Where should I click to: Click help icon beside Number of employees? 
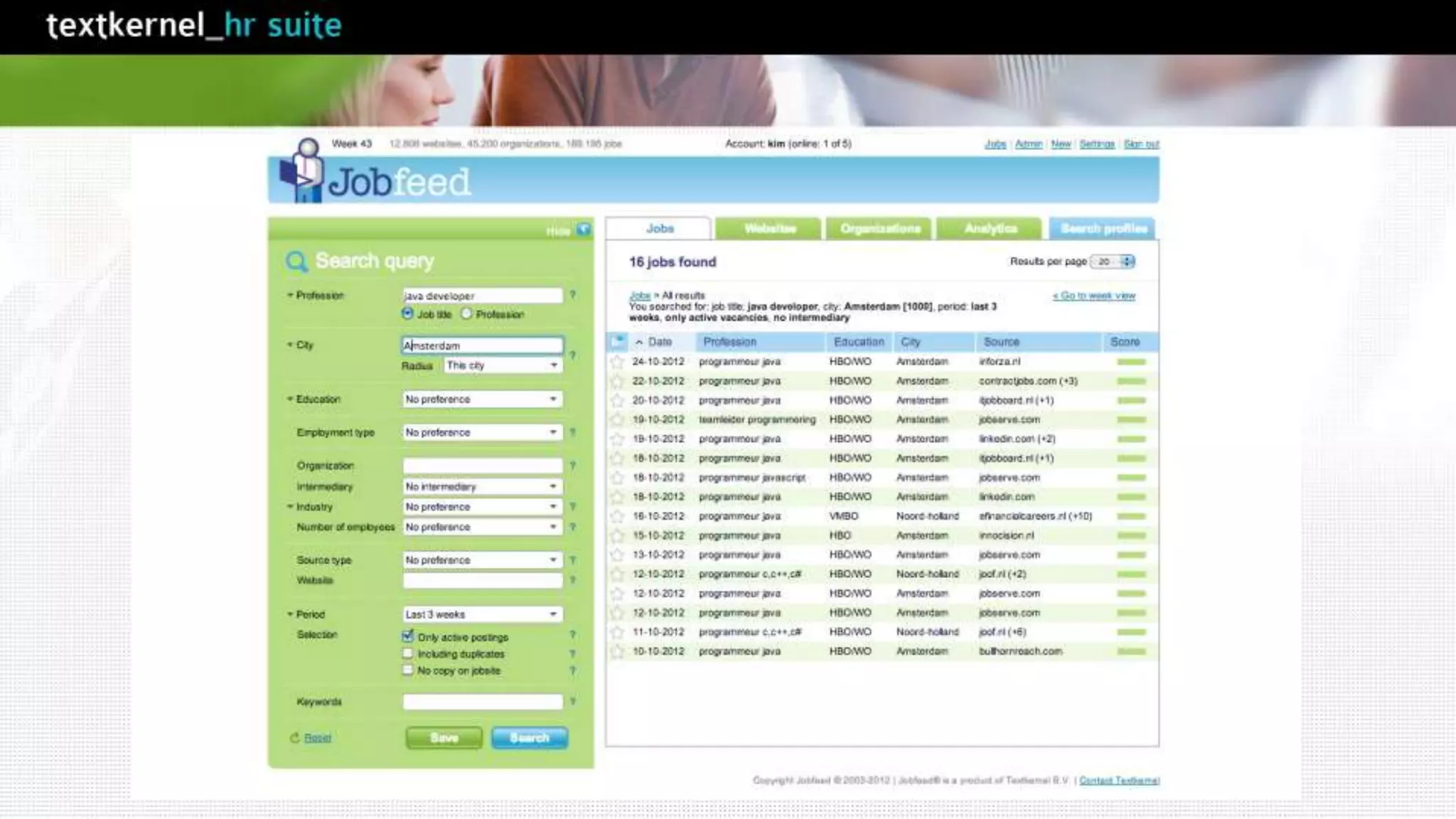click(x=572, y=527)
